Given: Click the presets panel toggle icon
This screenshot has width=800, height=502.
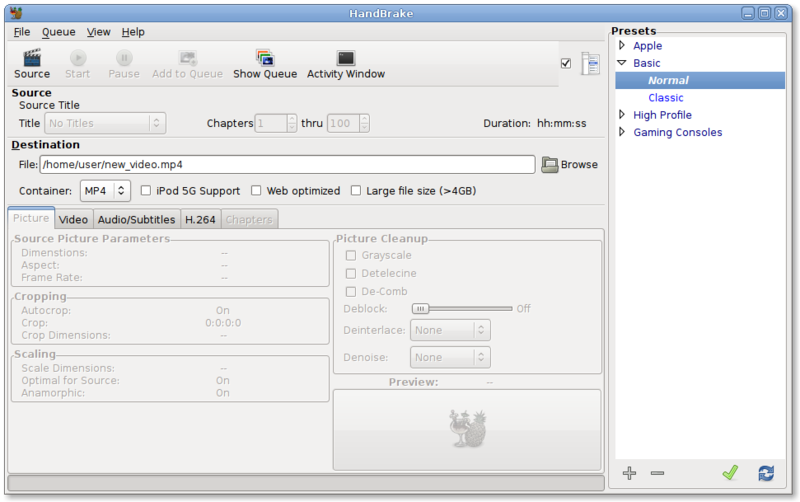Looking at the screenshot, I should pyautogui.click(x=590, y=64).
